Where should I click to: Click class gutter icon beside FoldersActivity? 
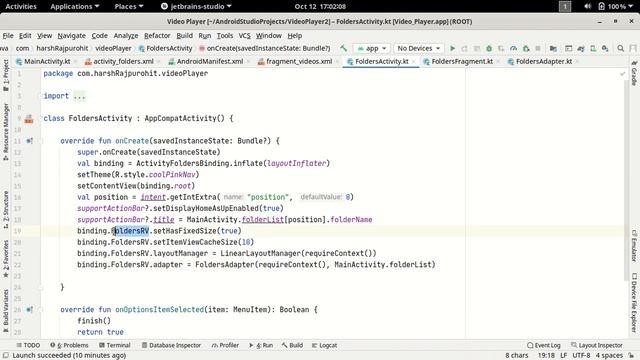point(29,119)
